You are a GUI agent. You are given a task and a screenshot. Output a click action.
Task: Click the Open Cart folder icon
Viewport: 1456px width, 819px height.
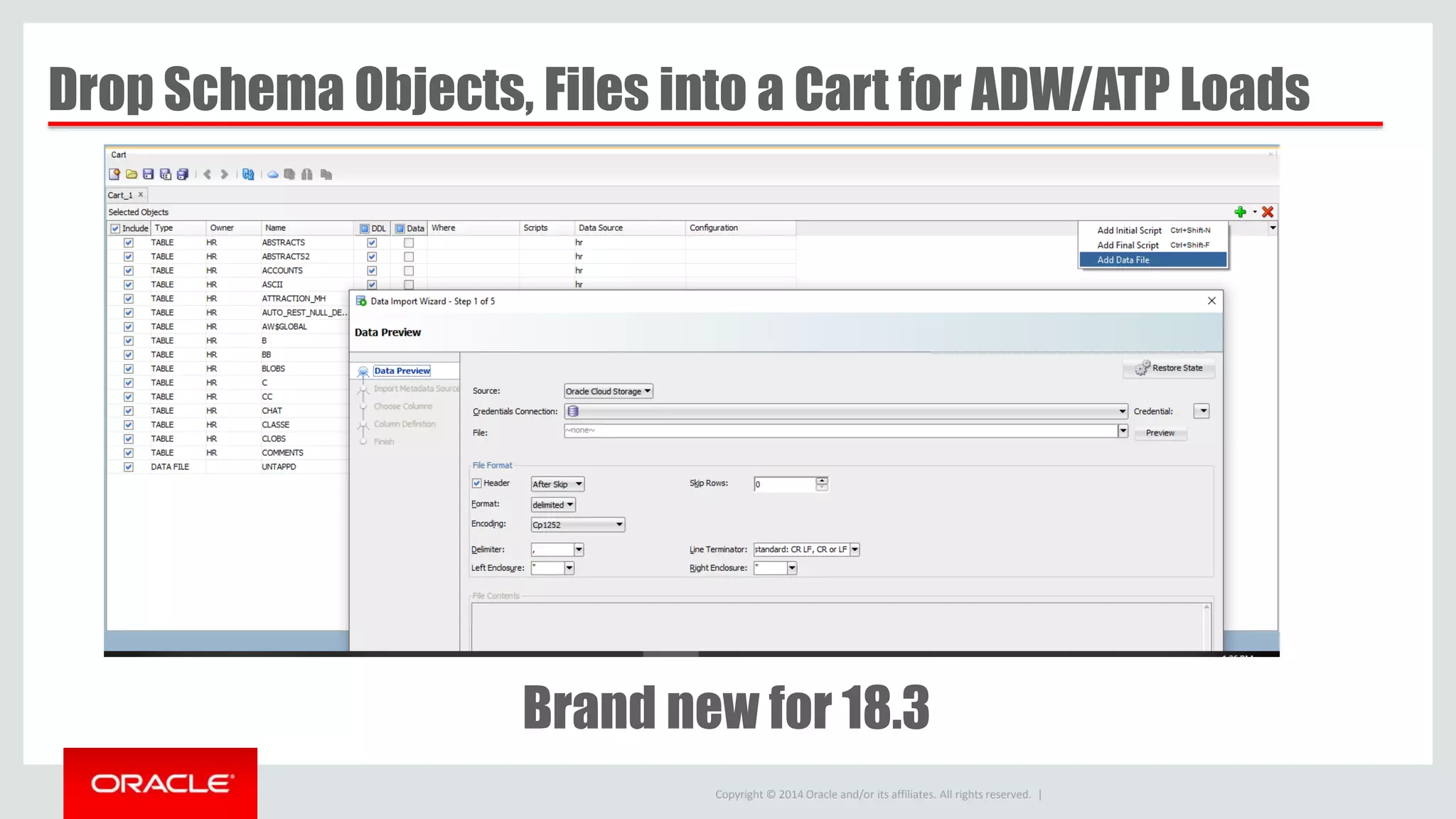(132, 174)
